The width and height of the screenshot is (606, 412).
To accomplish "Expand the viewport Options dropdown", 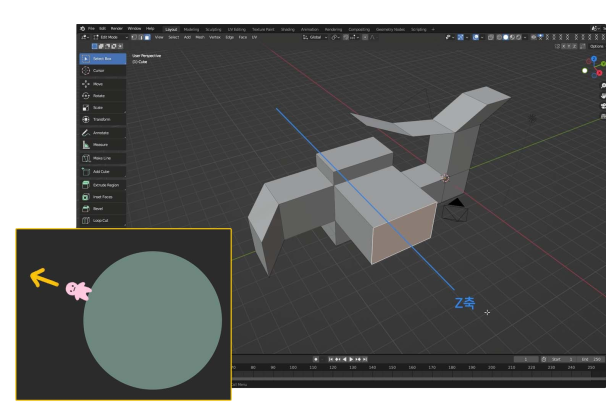I will [596, 46].
